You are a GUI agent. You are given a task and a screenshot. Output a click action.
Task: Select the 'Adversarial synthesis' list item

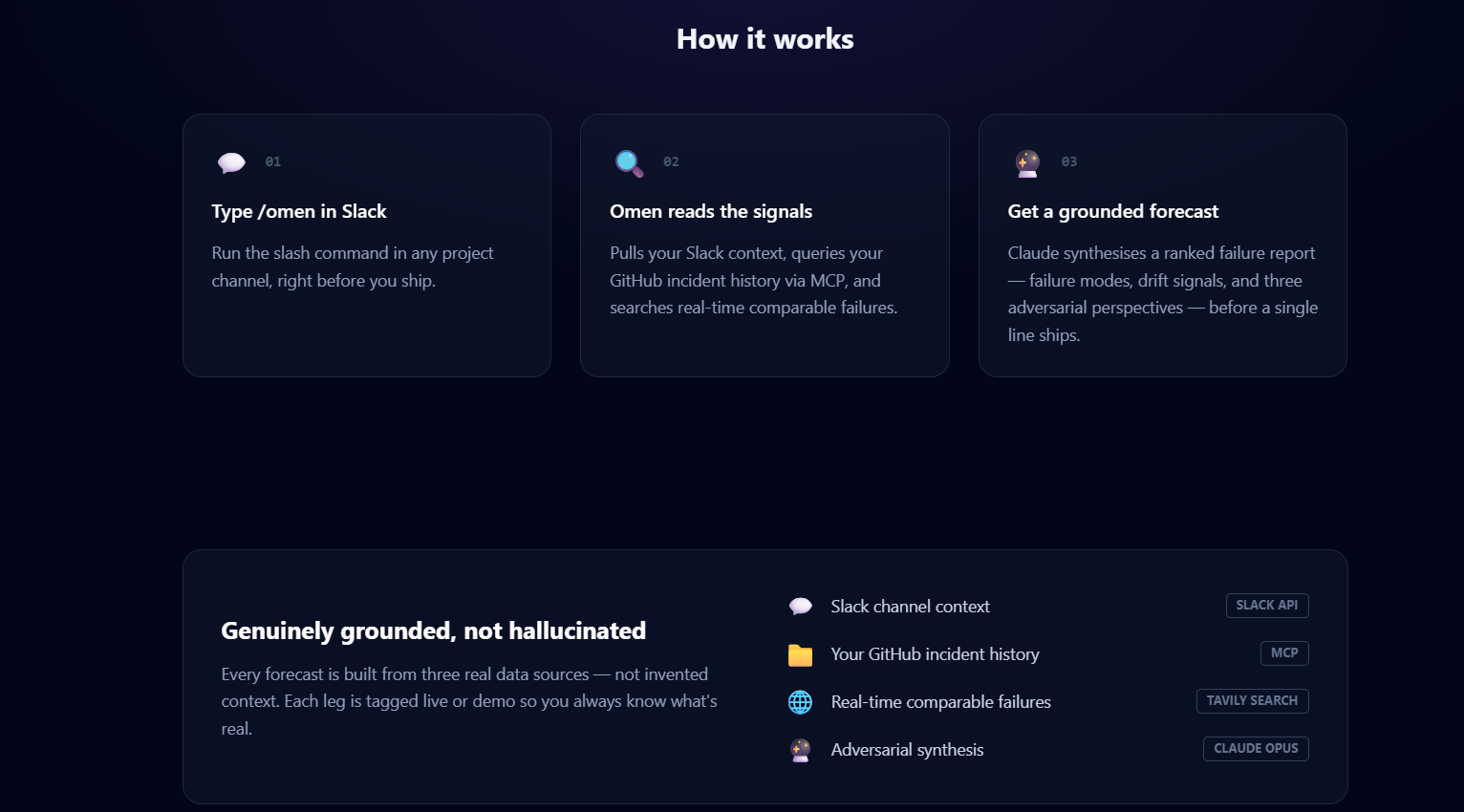[x=1048, y=750]
